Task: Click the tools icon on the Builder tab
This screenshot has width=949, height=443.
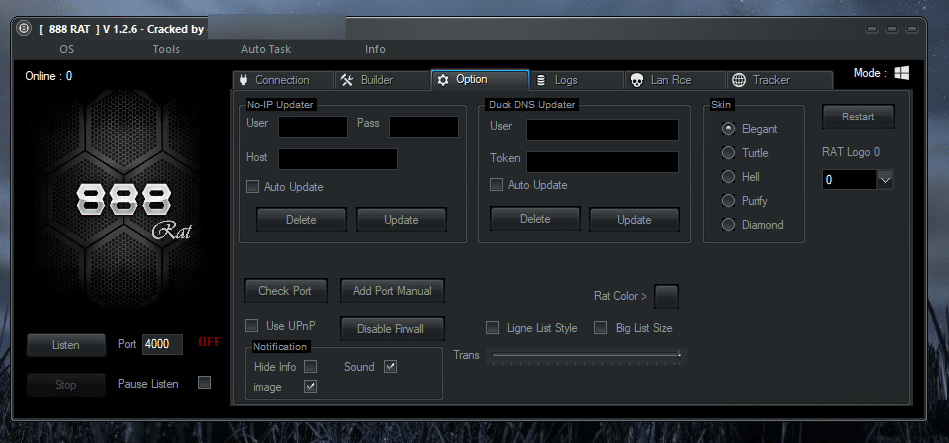Action: click(347, 80)
